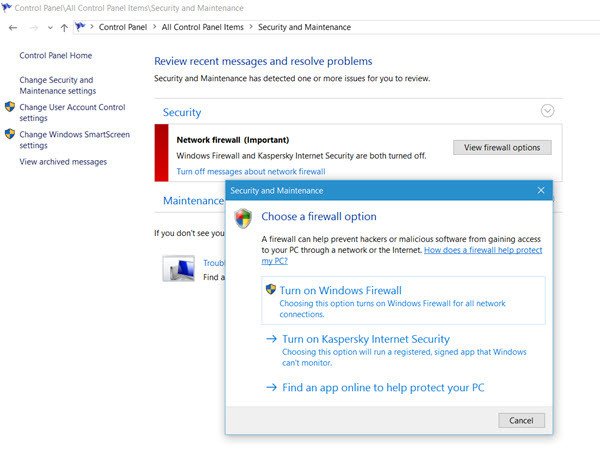
Task: Turn off messages about network firewall
Action: click(x=250, y=172)
